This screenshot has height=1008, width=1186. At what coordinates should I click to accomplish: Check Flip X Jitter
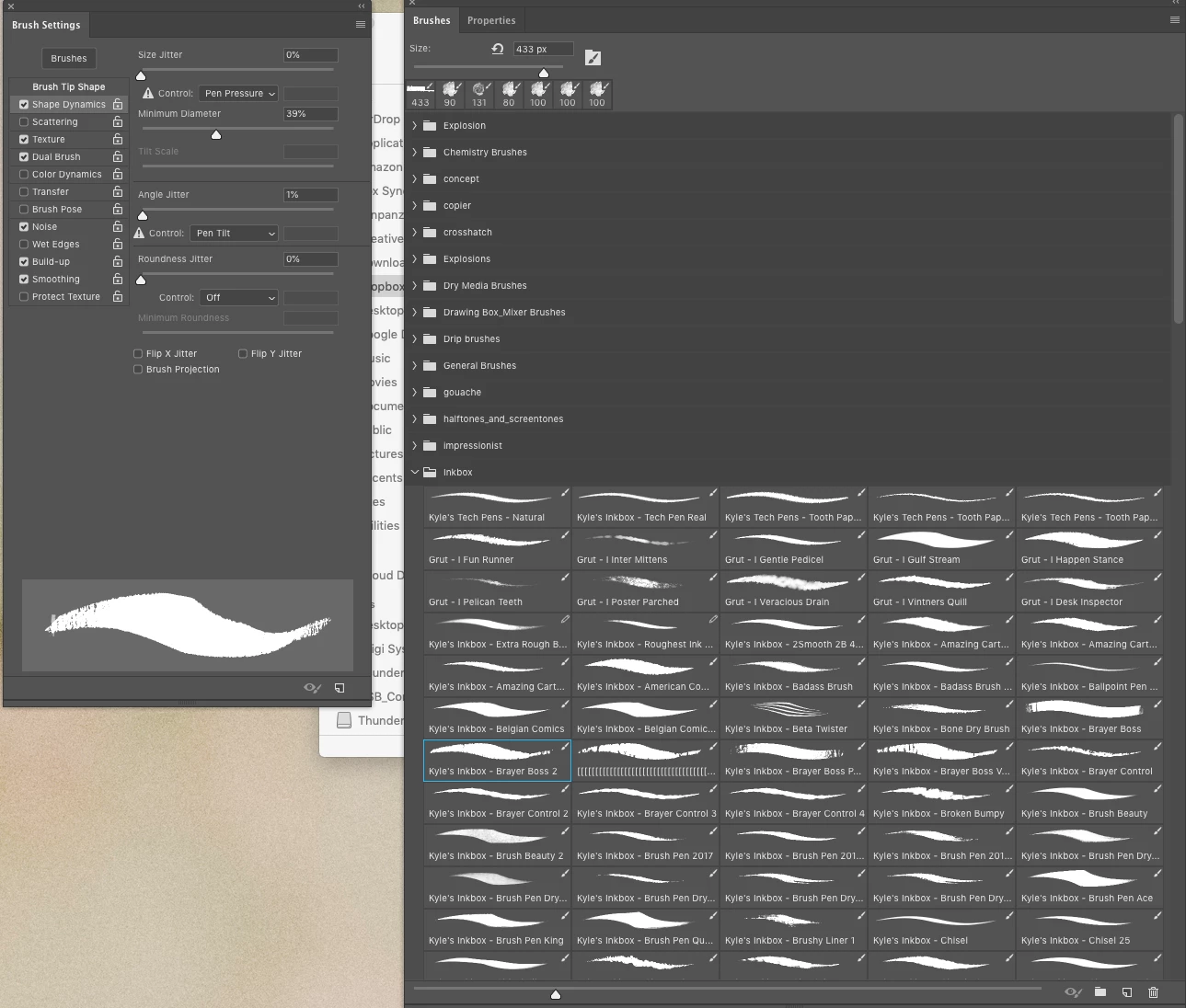click(138, 353)
